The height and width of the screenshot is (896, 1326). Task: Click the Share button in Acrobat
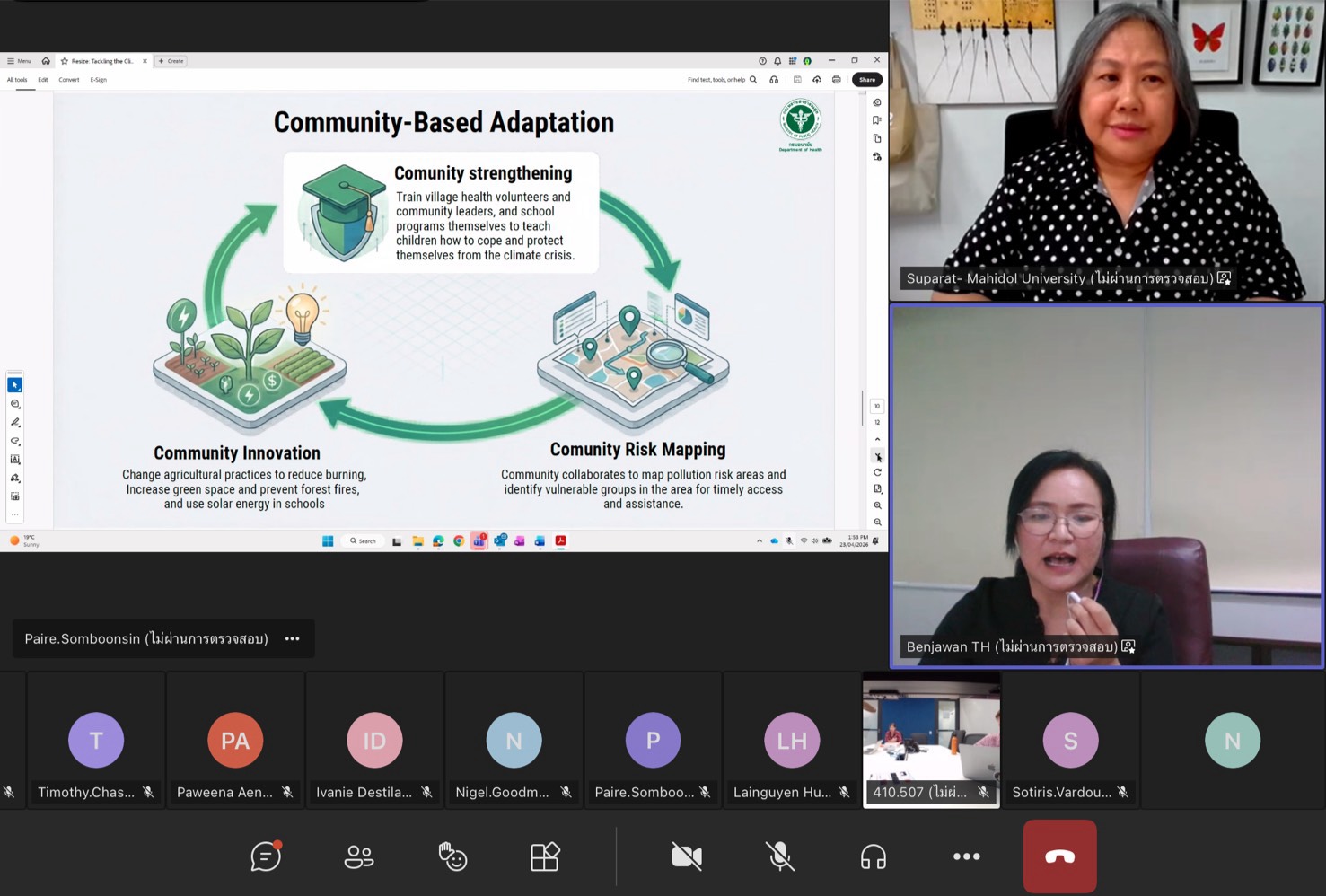point(866,80)
